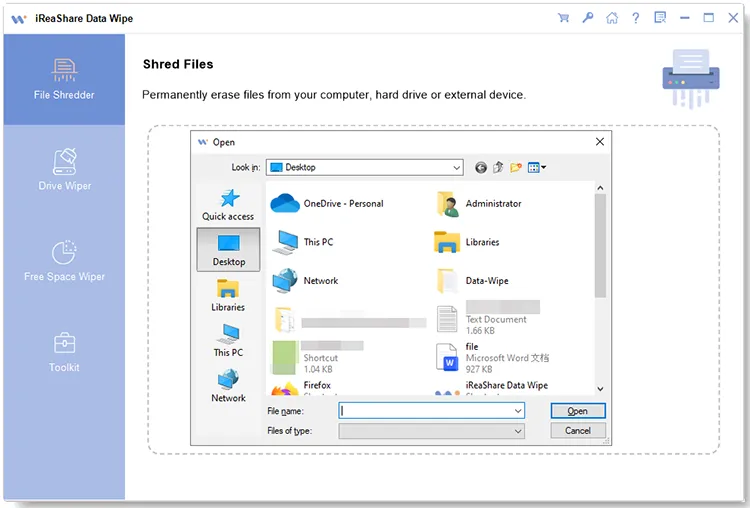The width and height of the screenshot is (750, 508).
Task: Go up one folder level
Action: (x=498, y=167)
